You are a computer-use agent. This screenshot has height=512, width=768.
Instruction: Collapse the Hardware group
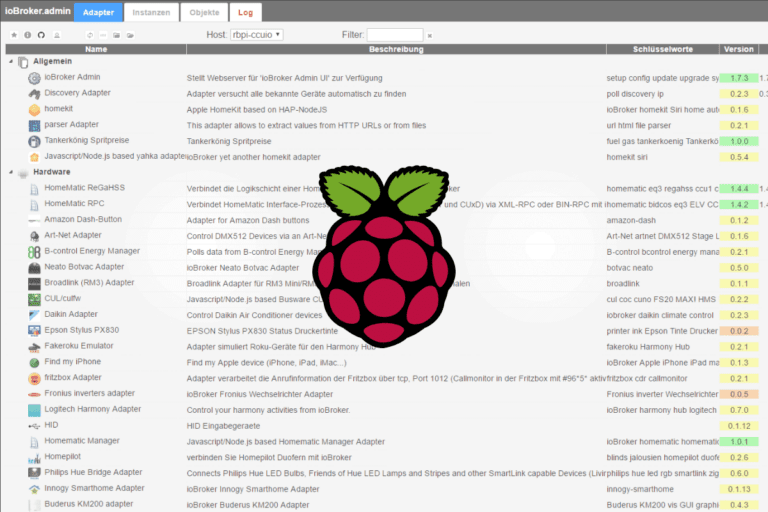[x=11, y=172]
